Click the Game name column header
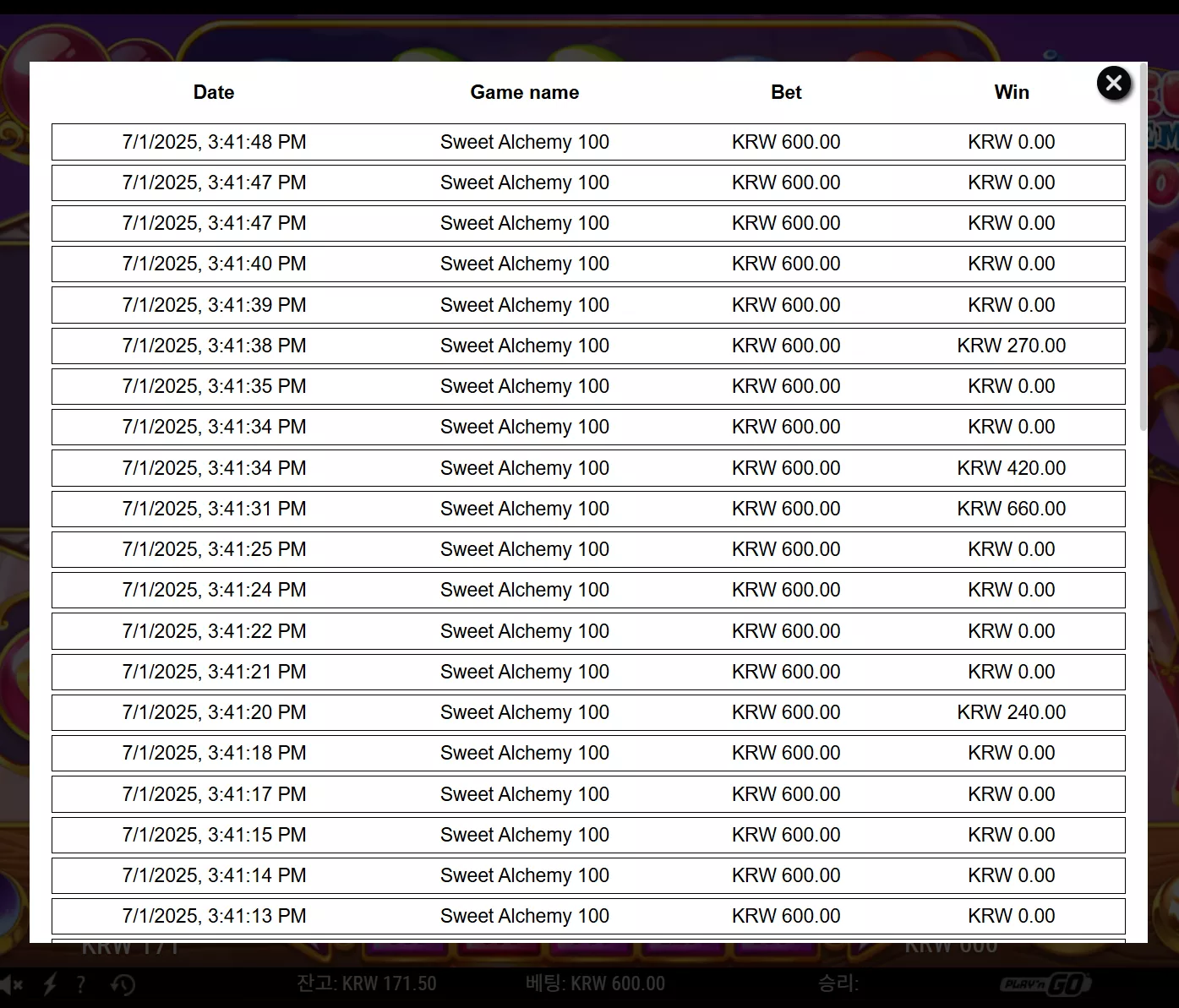Screen dimensions: 1179x1008 525,92
